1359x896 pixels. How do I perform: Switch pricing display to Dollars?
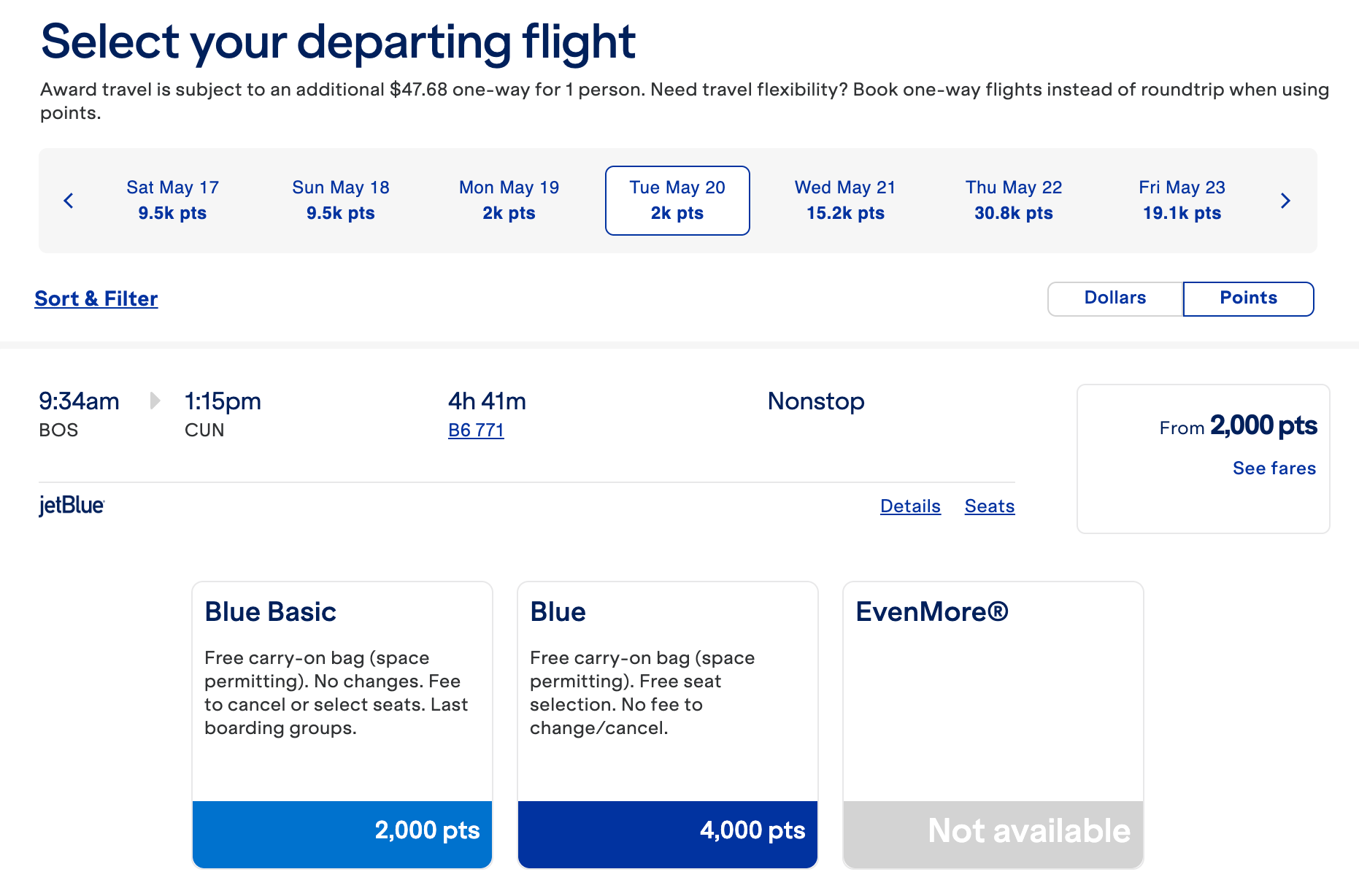[1114, 298]
